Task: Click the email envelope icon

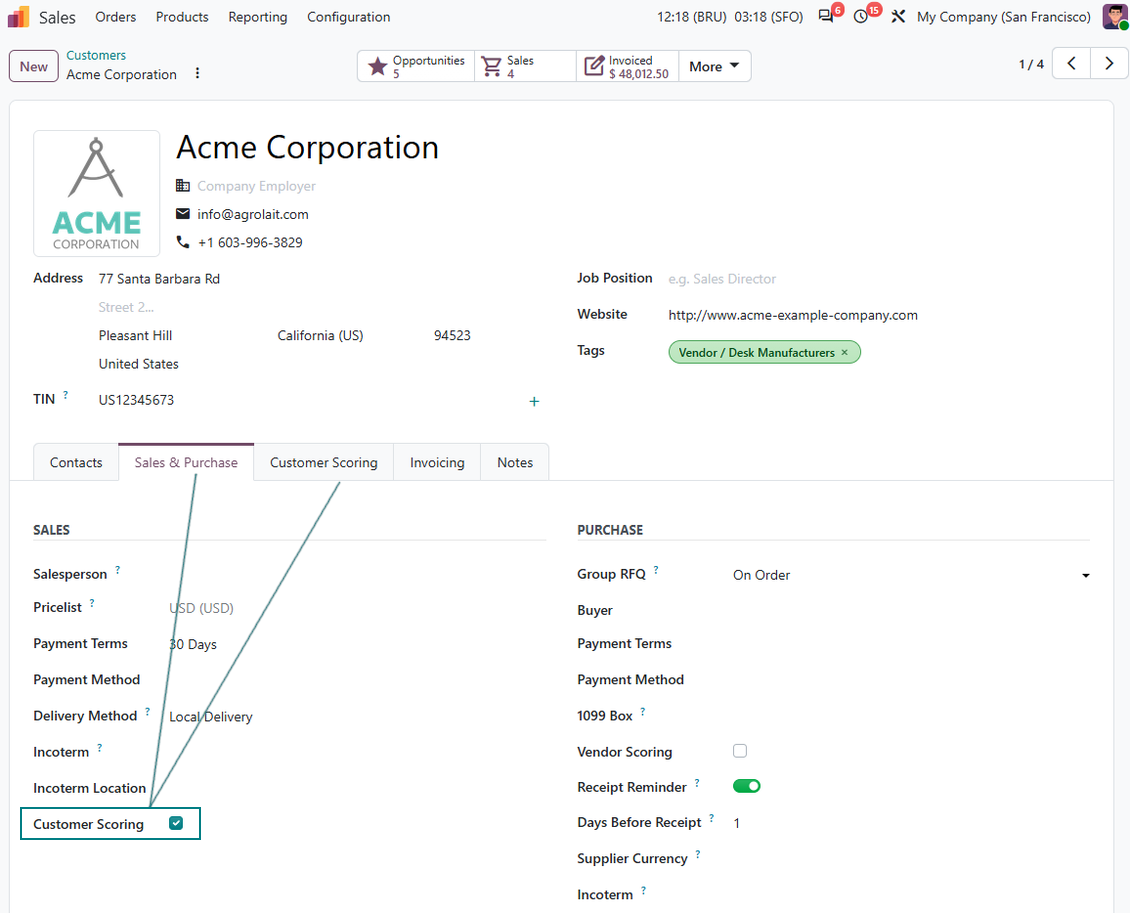Action: (183, 214)
